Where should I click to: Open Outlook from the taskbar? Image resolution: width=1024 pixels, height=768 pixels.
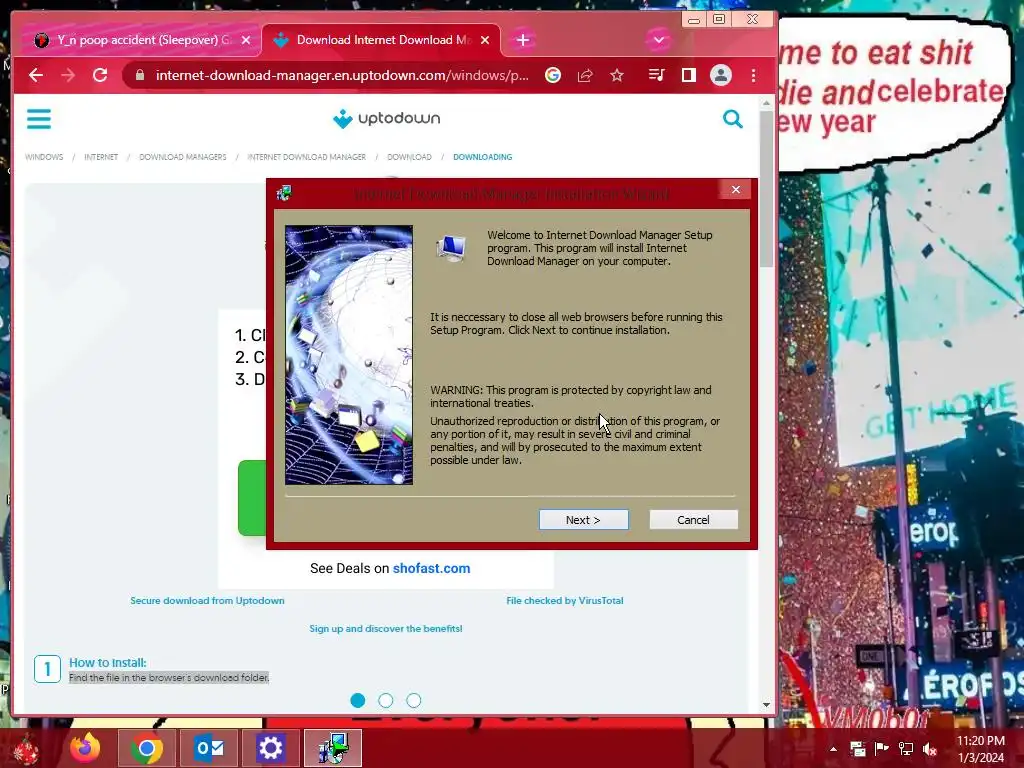[x=208, y=748]
